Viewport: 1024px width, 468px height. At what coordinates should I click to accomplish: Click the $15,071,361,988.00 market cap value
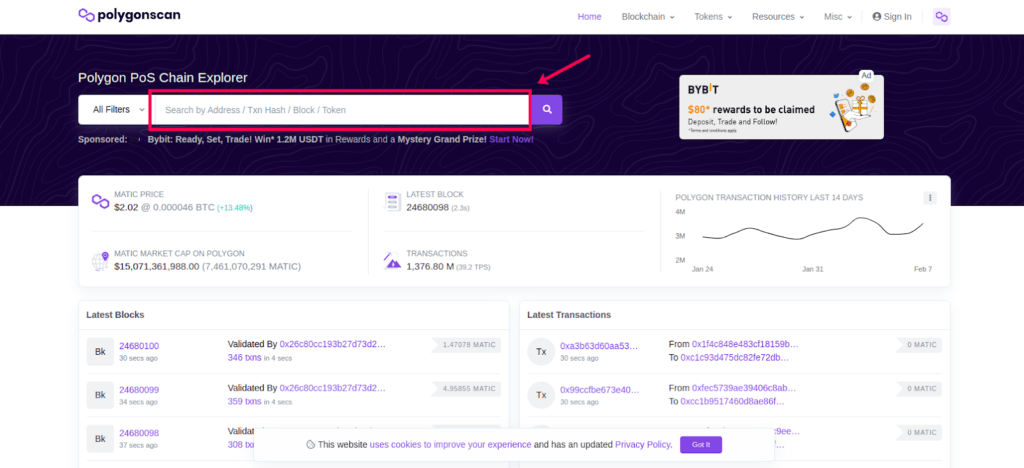pos(156,266)
